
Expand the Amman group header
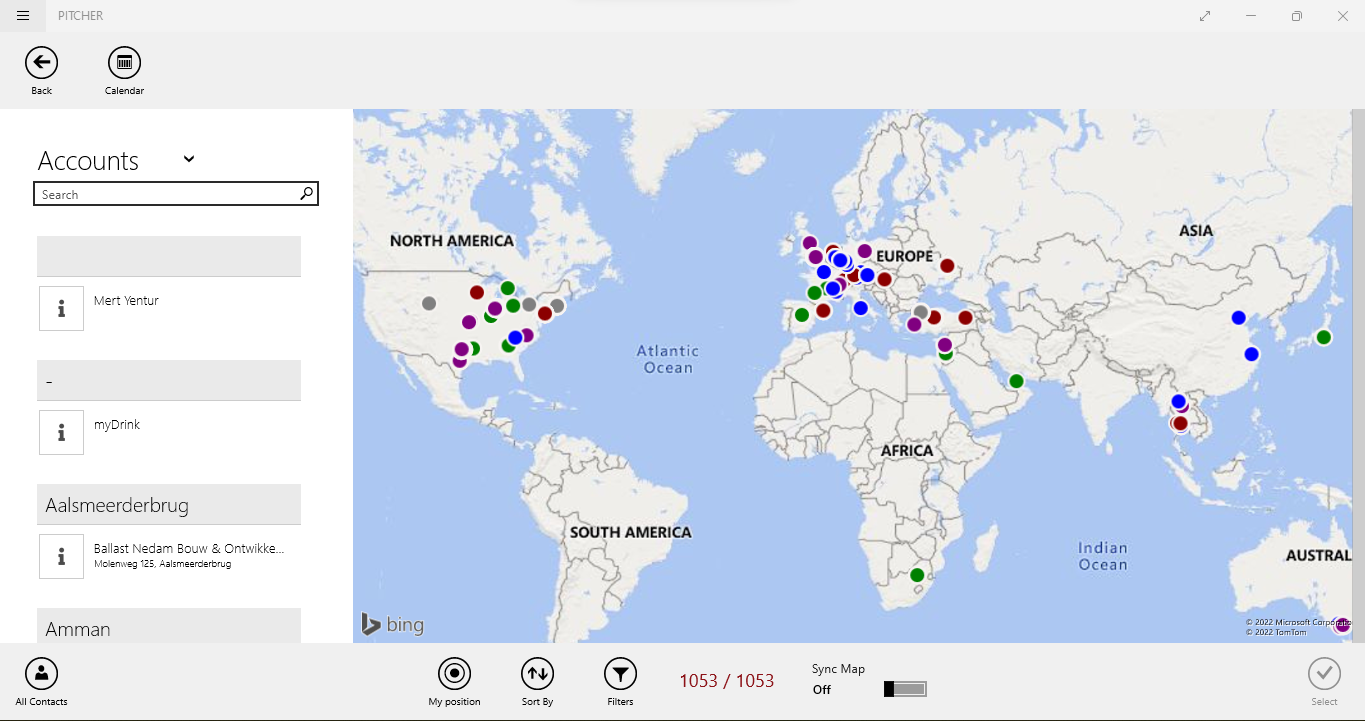click(x=168, y=628)
